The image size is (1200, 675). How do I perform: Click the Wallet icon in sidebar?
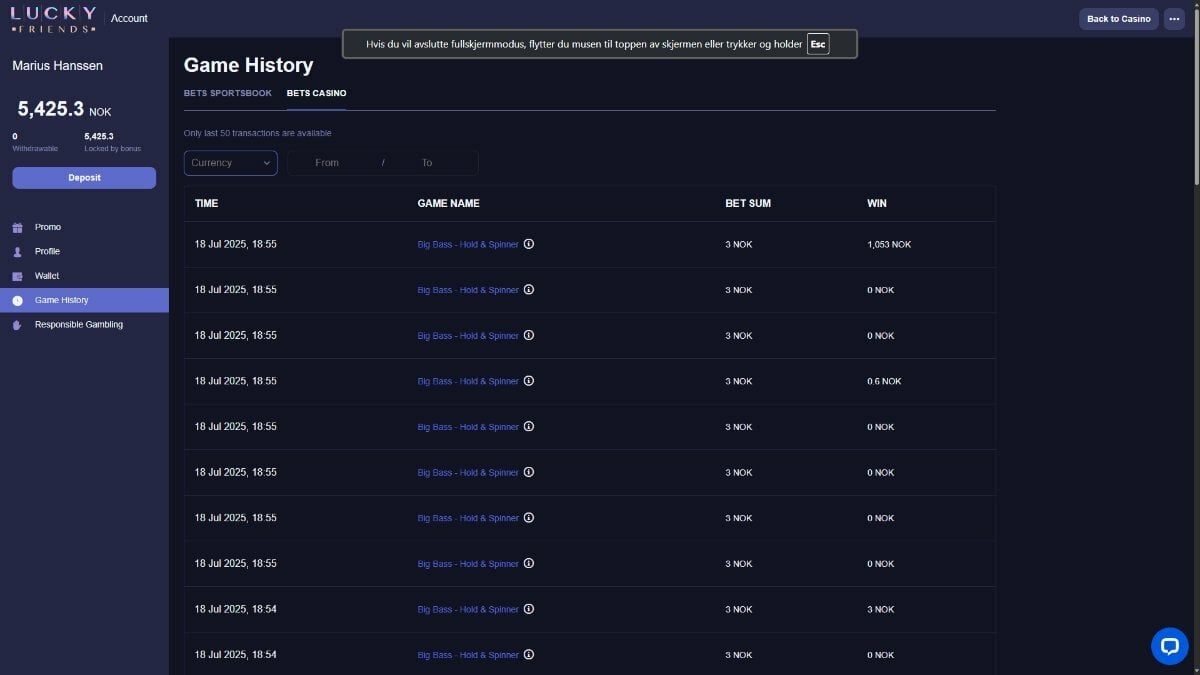[x=17, y=276]
